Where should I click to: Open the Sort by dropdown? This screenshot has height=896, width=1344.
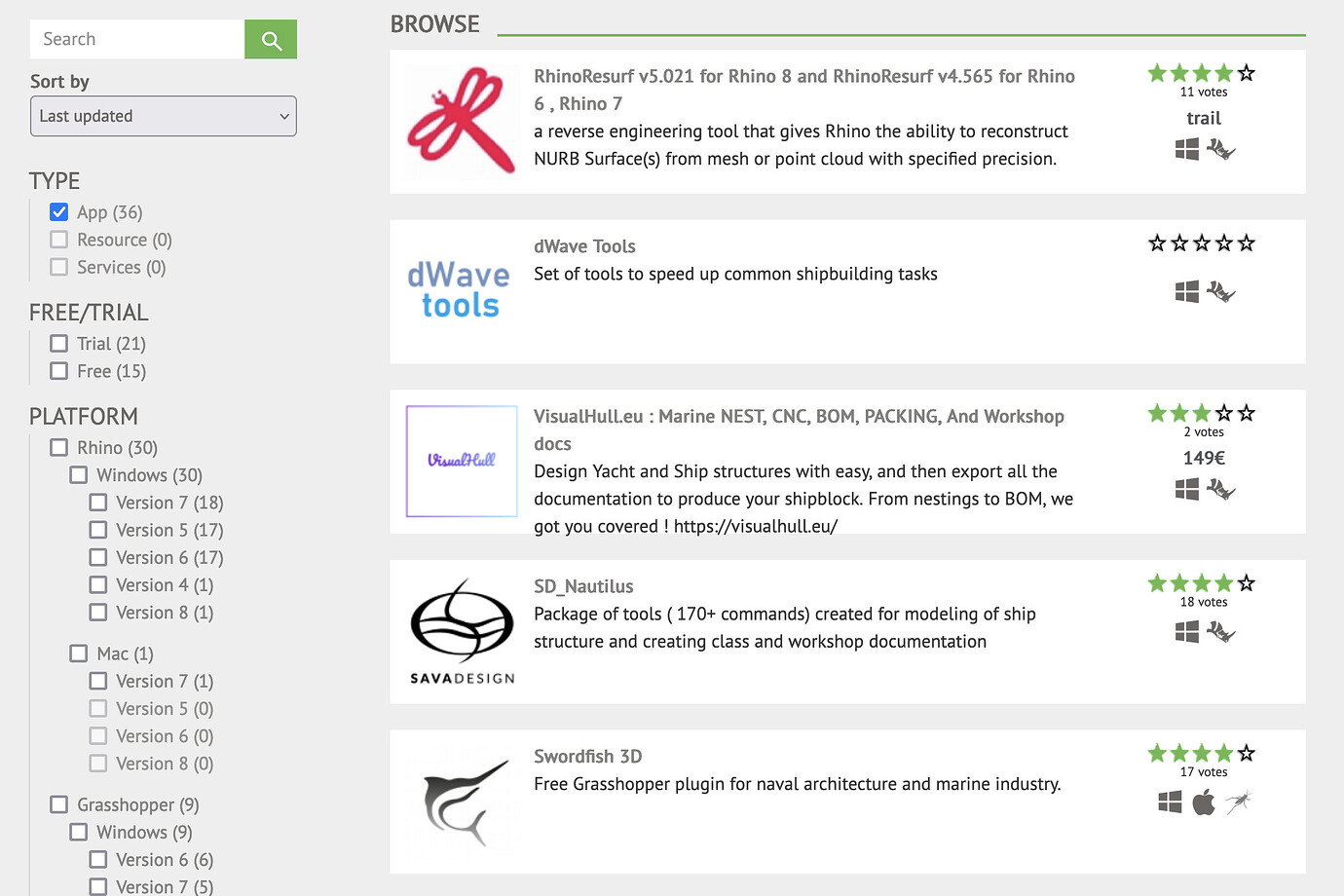click(163, 116)
